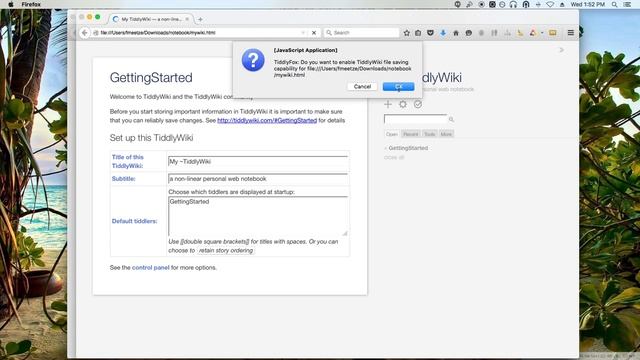The width and height of the screenshot is (640, 360).
Task: Click the GettingStarted tiddler heading
Action: 151,78
